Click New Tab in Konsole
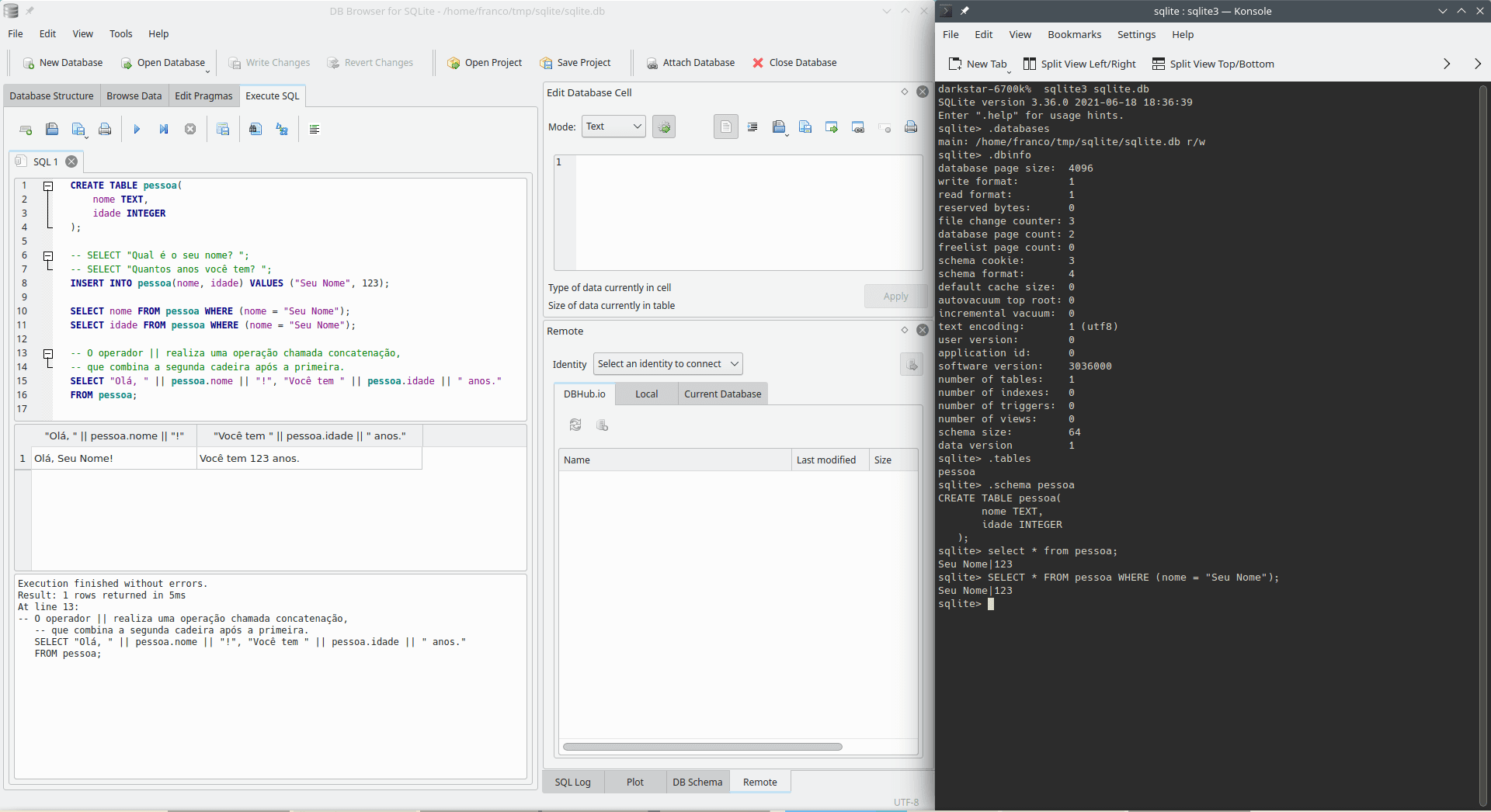This screenshot has height=812, width=1491. click(x=978, y=64)
